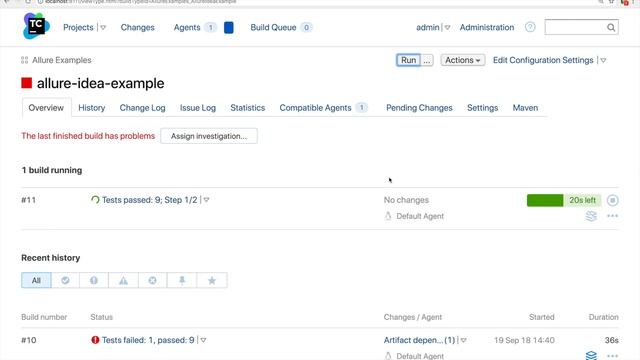The width and height of the screenshot is (640, 360).
Task: Filter history by canceled builds
Action: [152, 280]
